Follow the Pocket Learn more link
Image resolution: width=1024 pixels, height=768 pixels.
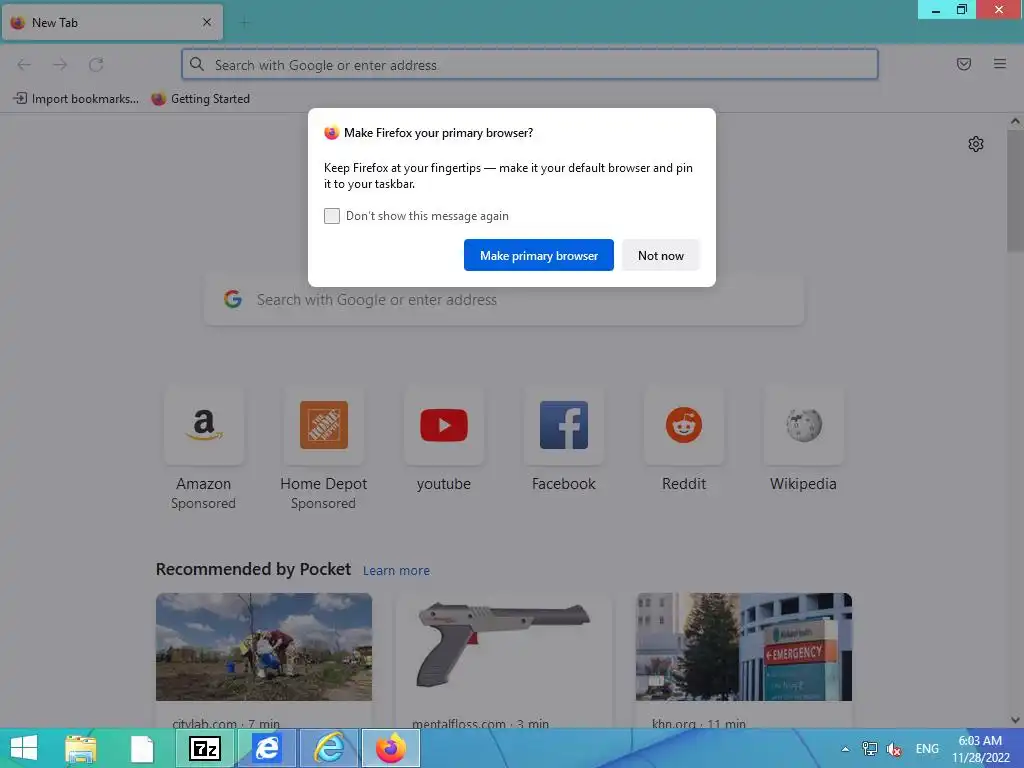pos(396,571)
